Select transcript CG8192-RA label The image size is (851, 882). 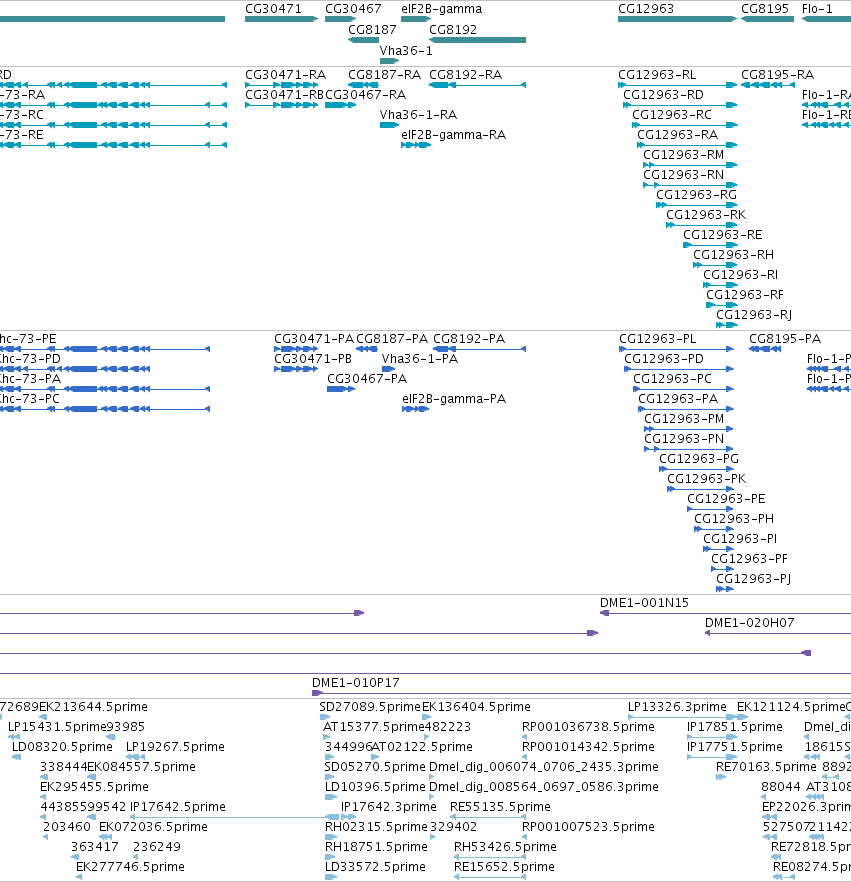click(466, 75)
